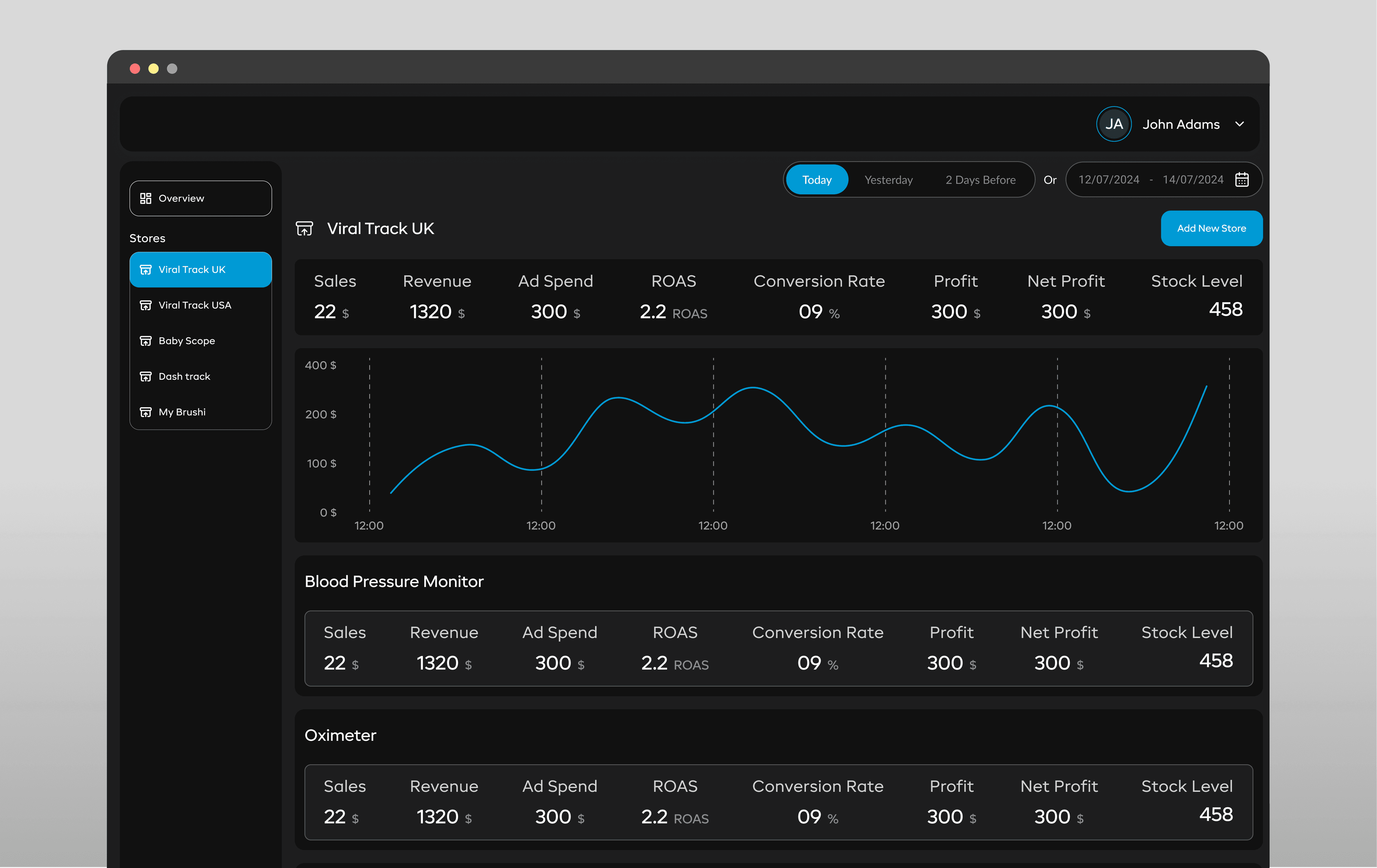Viewport: 1377px width, 868px height.
Task: Switch to the Baby Scope store
Action: 201,341
